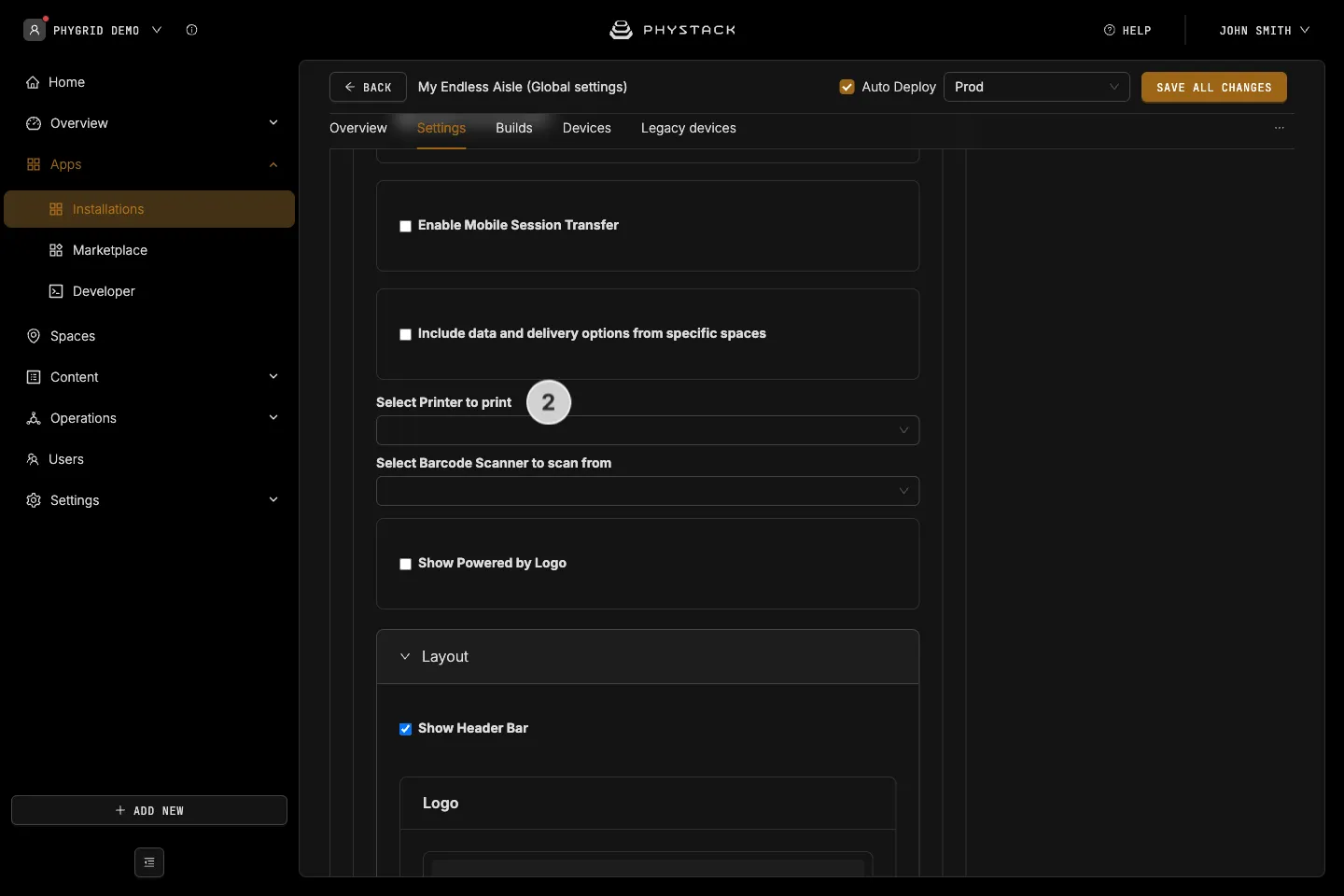Collapse the Apps sidebar chevron
Viewport: 1344px width, 896px height.
pos(273,165)
